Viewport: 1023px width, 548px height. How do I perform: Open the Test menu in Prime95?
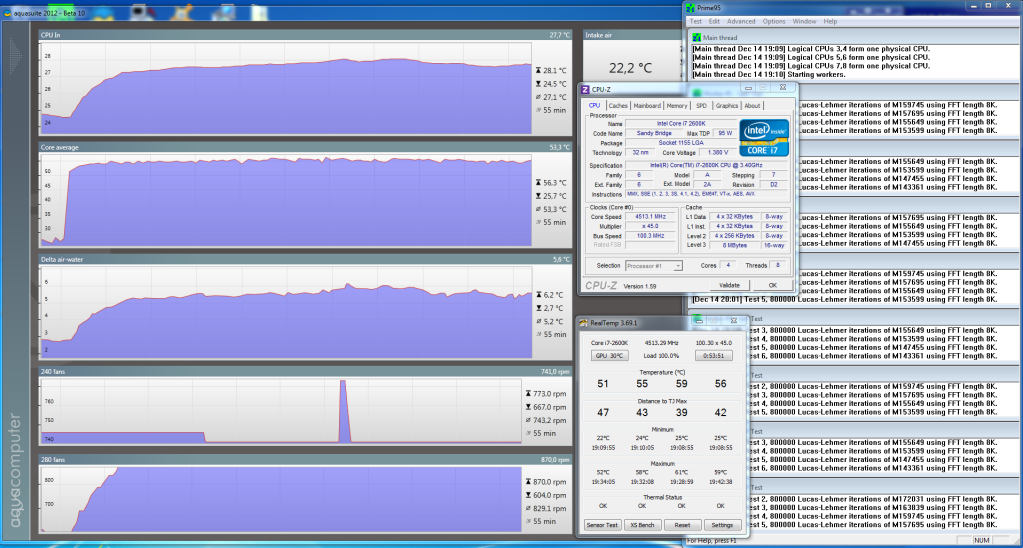[695, 22]
